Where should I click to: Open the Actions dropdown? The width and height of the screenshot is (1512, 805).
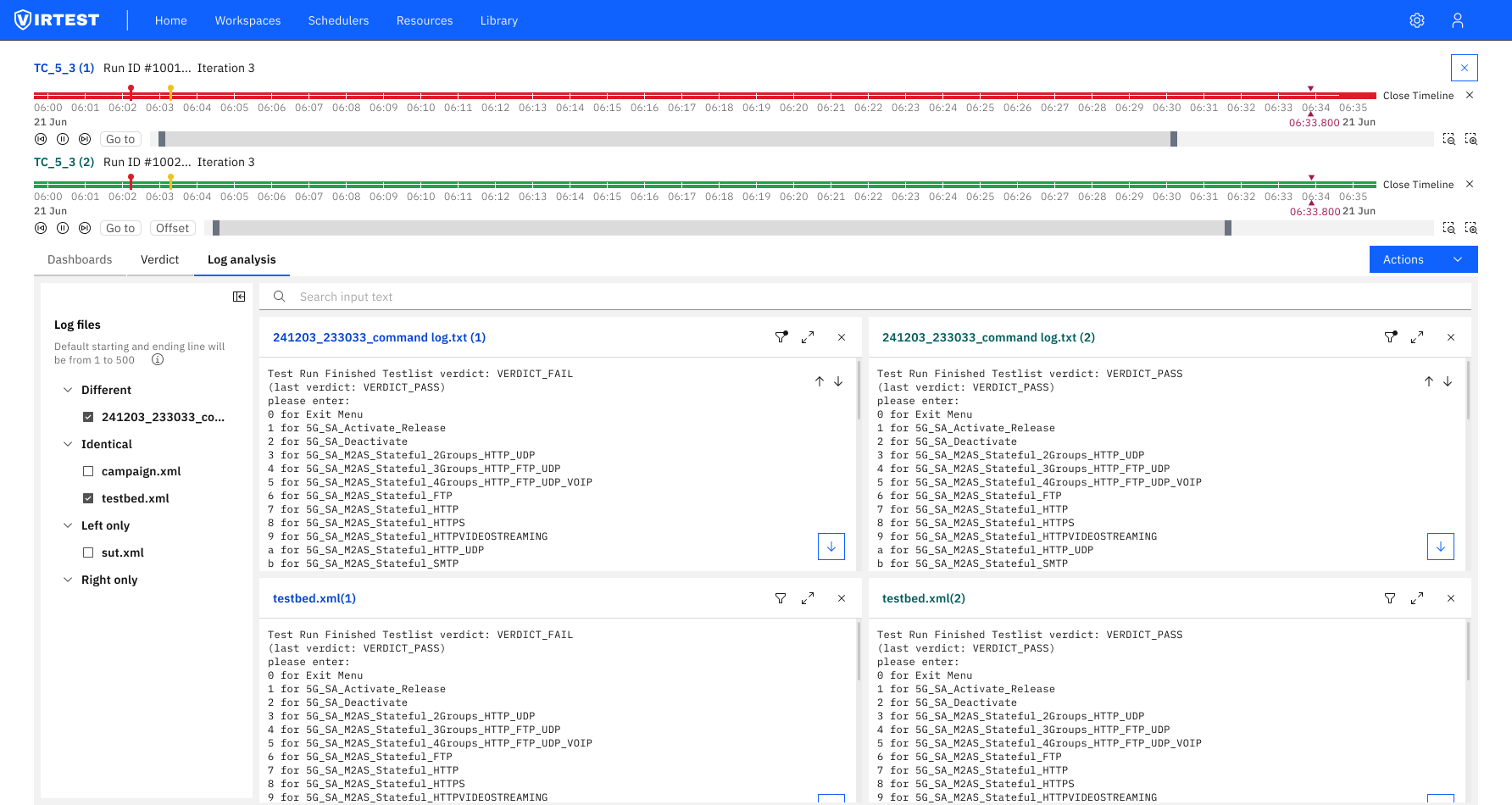click(x=1423, y=258)
